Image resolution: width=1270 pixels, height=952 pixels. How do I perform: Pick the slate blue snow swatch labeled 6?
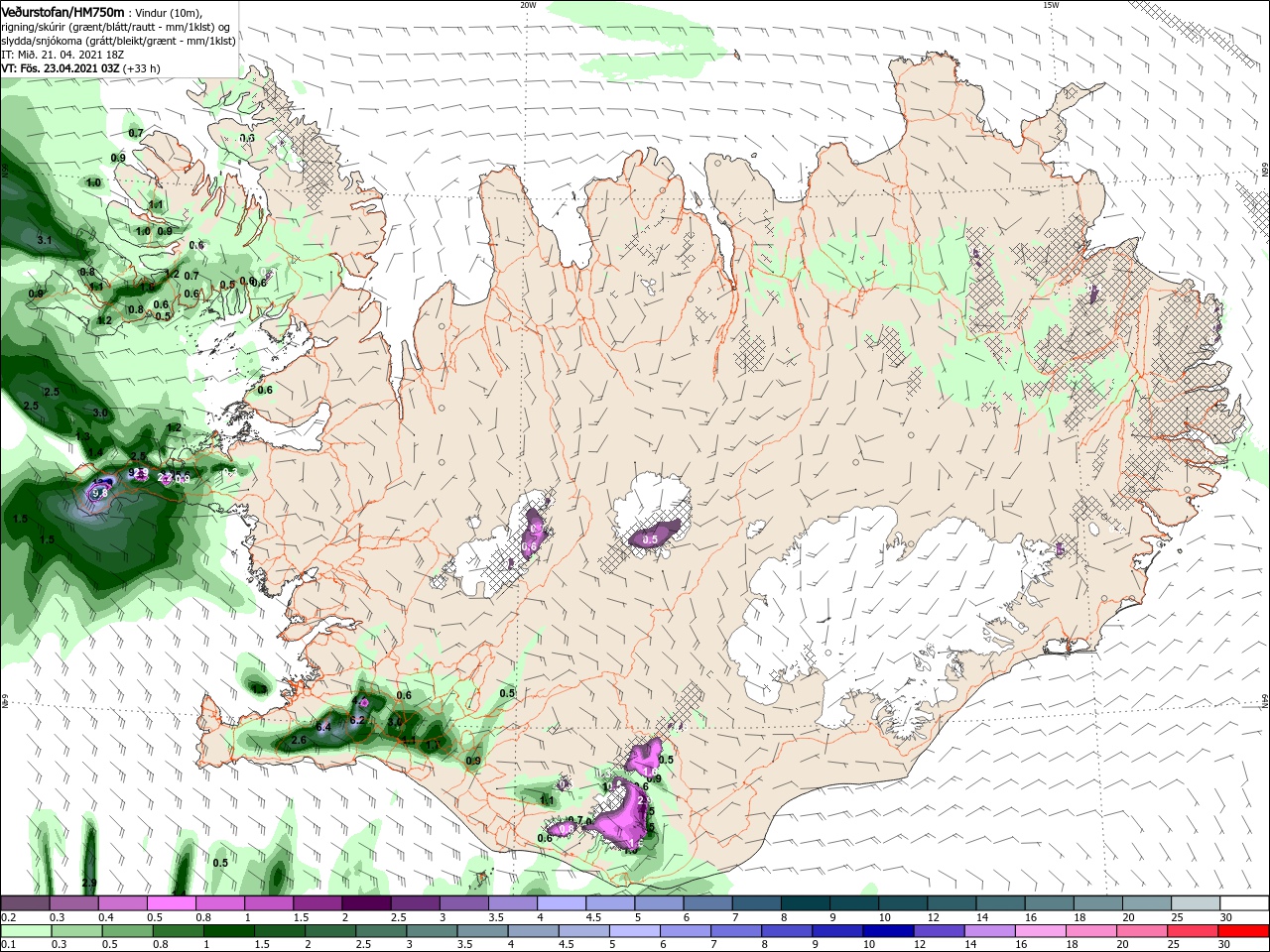pos(708,903)
